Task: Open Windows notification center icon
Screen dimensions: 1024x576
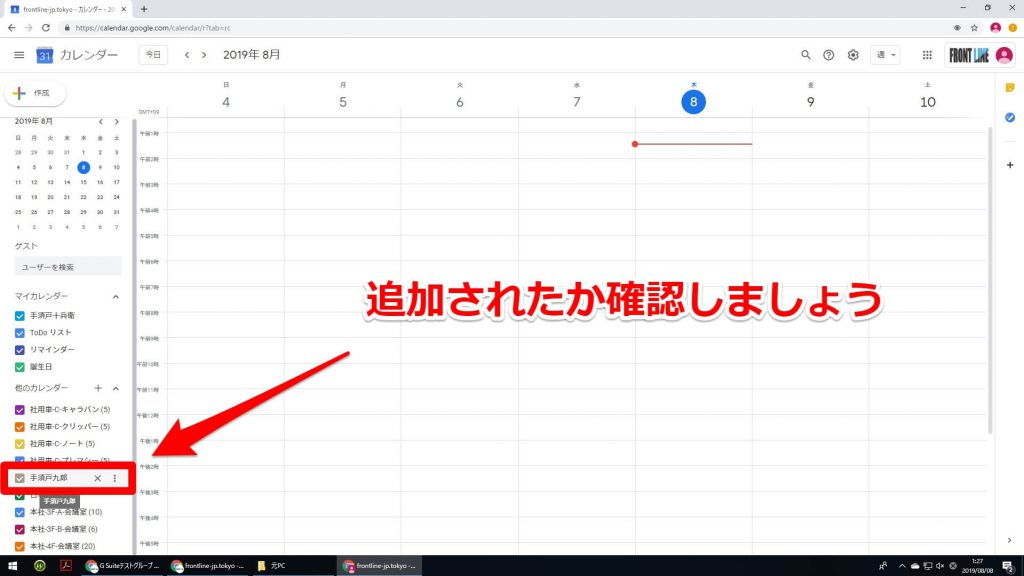Action: (1008, 566)
